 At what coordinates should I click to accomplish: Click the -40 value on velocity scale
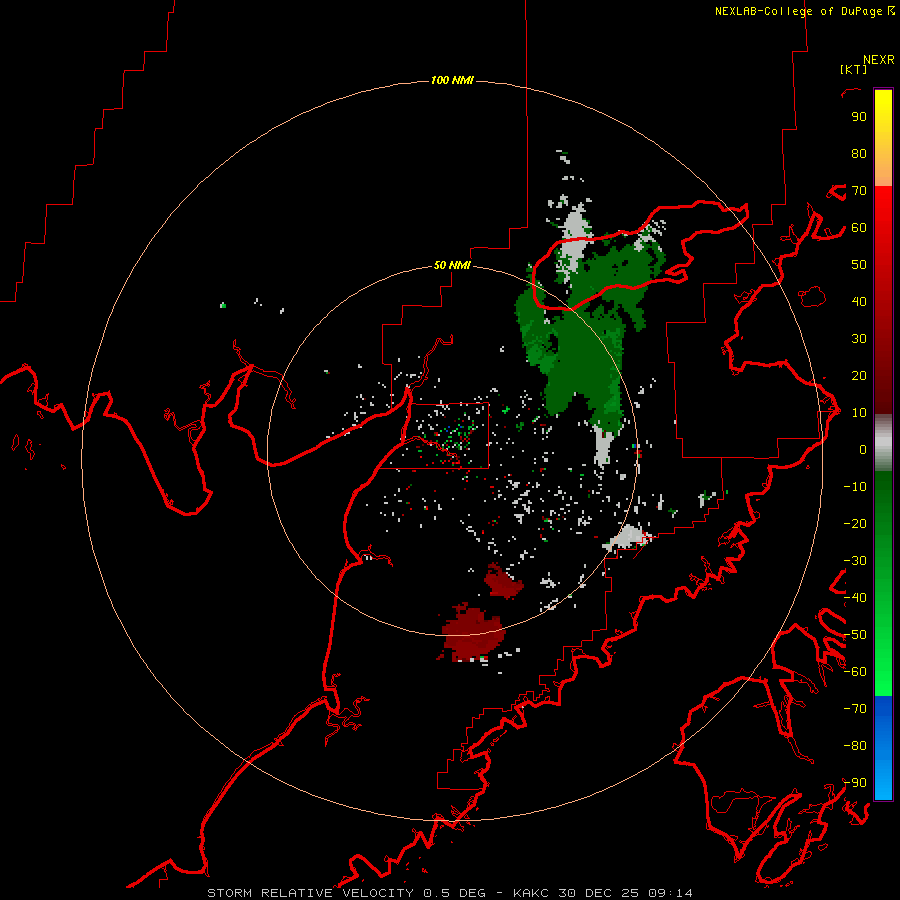coord(855,598)
